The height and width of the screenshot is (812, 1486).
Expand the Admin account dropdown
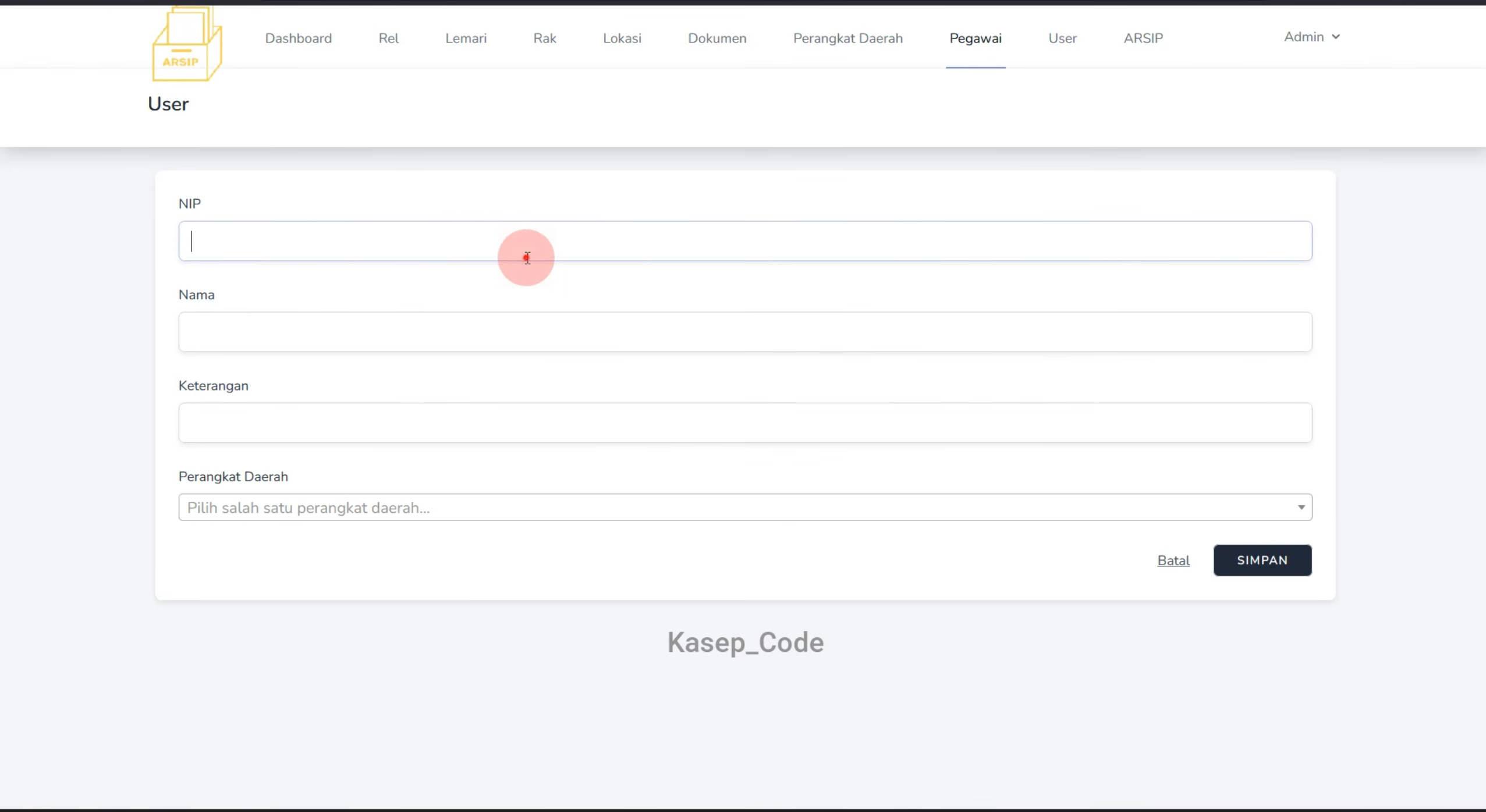point(1312,37)
